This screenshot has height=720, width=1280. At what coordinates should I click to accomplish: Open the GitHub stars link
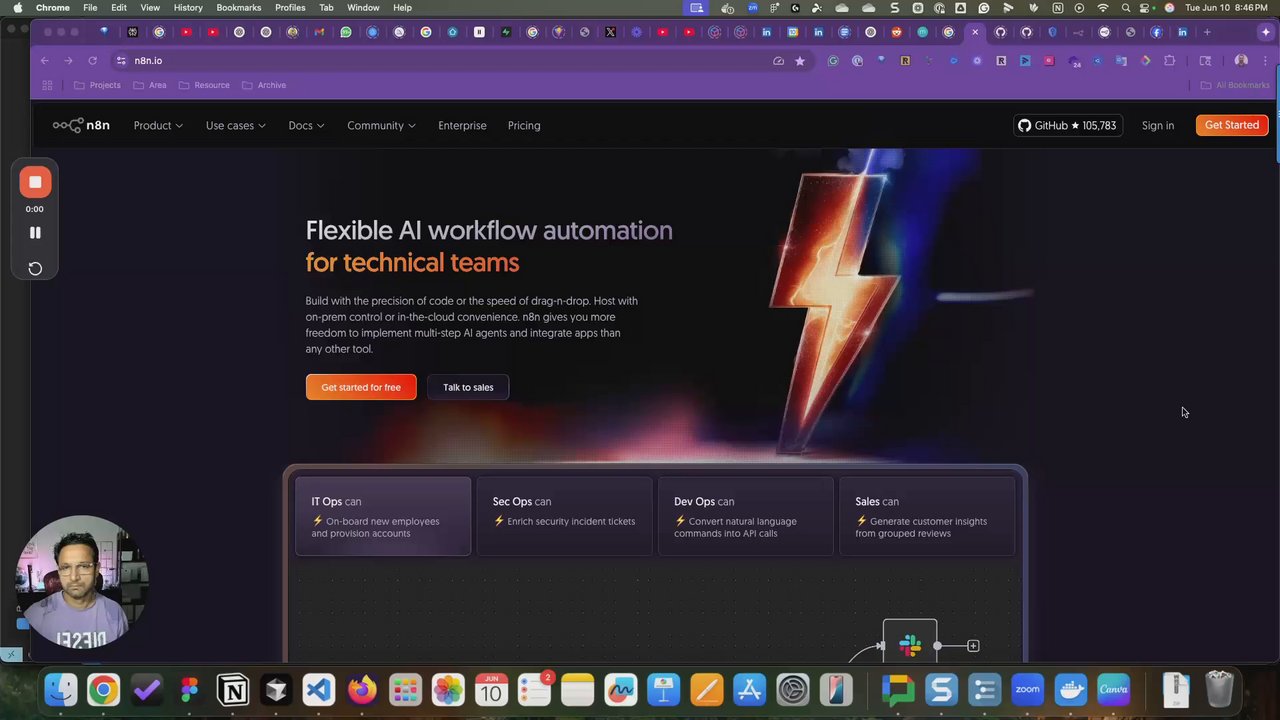click(1067, 125)
